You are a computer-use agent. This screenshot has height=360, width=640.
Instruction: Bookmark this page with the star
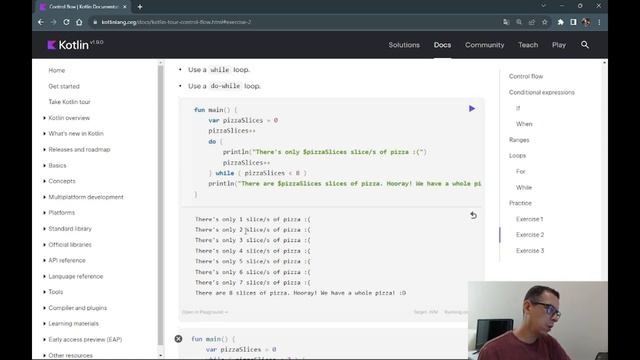[x=544, y=22]
